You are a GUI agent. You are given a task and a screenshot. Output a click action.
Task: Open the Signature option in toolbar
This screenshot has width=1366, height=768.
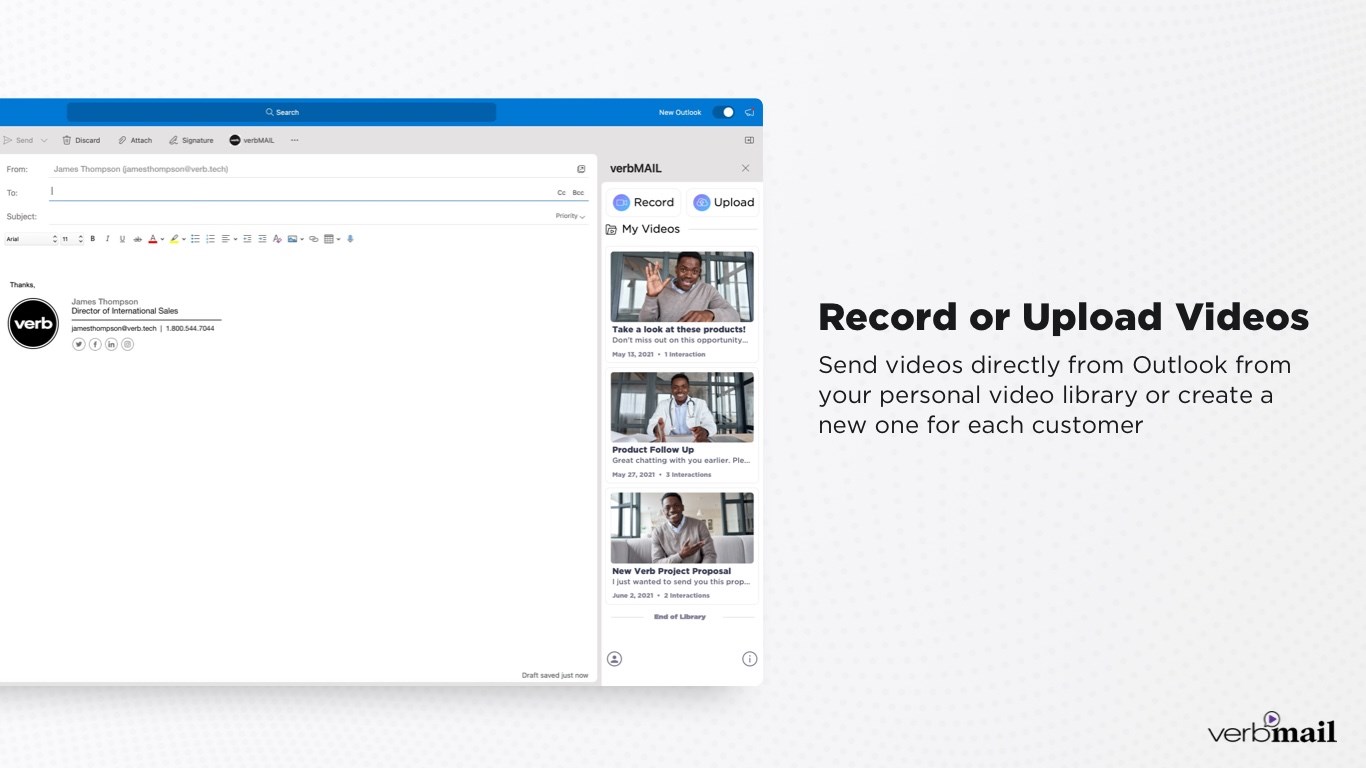pos(191,140)
